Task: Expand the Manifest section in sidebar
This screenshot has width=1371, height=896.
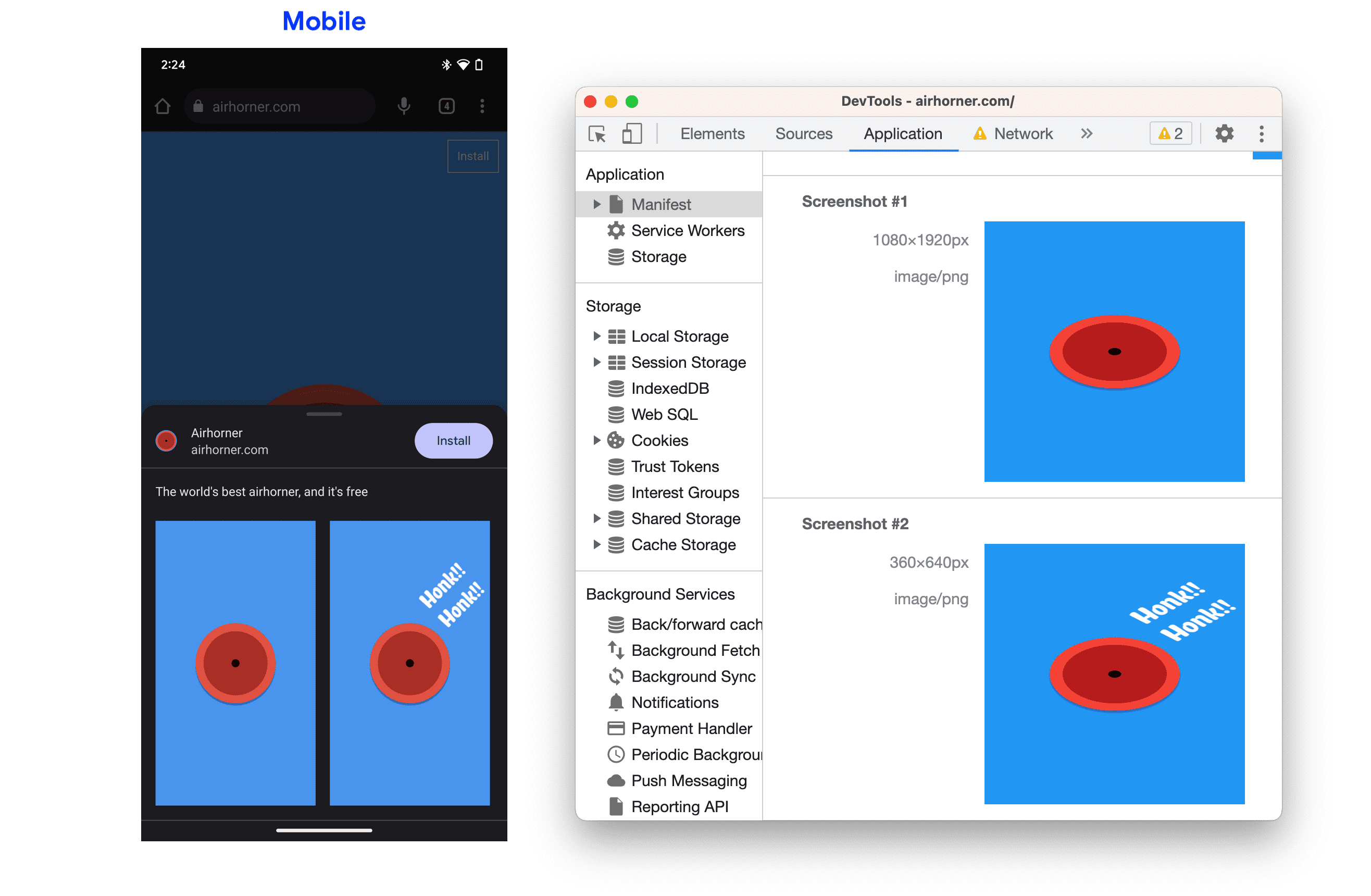Action: pos(594,204)
